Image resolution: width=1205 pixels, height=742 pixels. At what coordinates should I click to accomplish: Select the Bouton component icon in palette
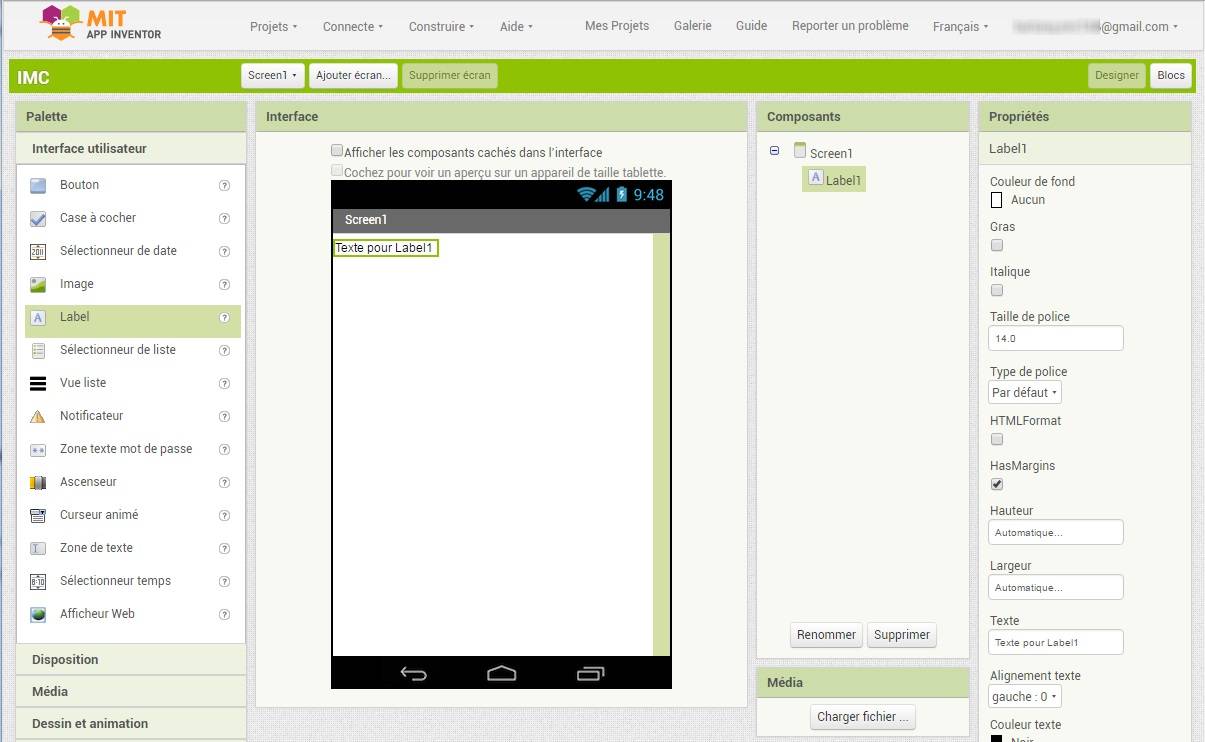[38, 185]
